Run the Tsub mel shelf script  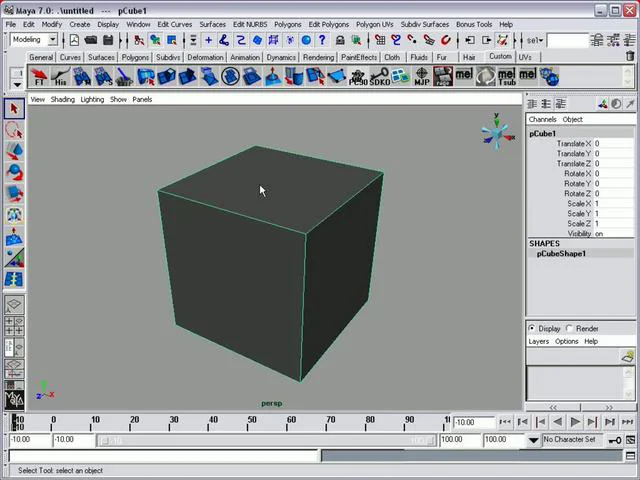coord(507,76)
